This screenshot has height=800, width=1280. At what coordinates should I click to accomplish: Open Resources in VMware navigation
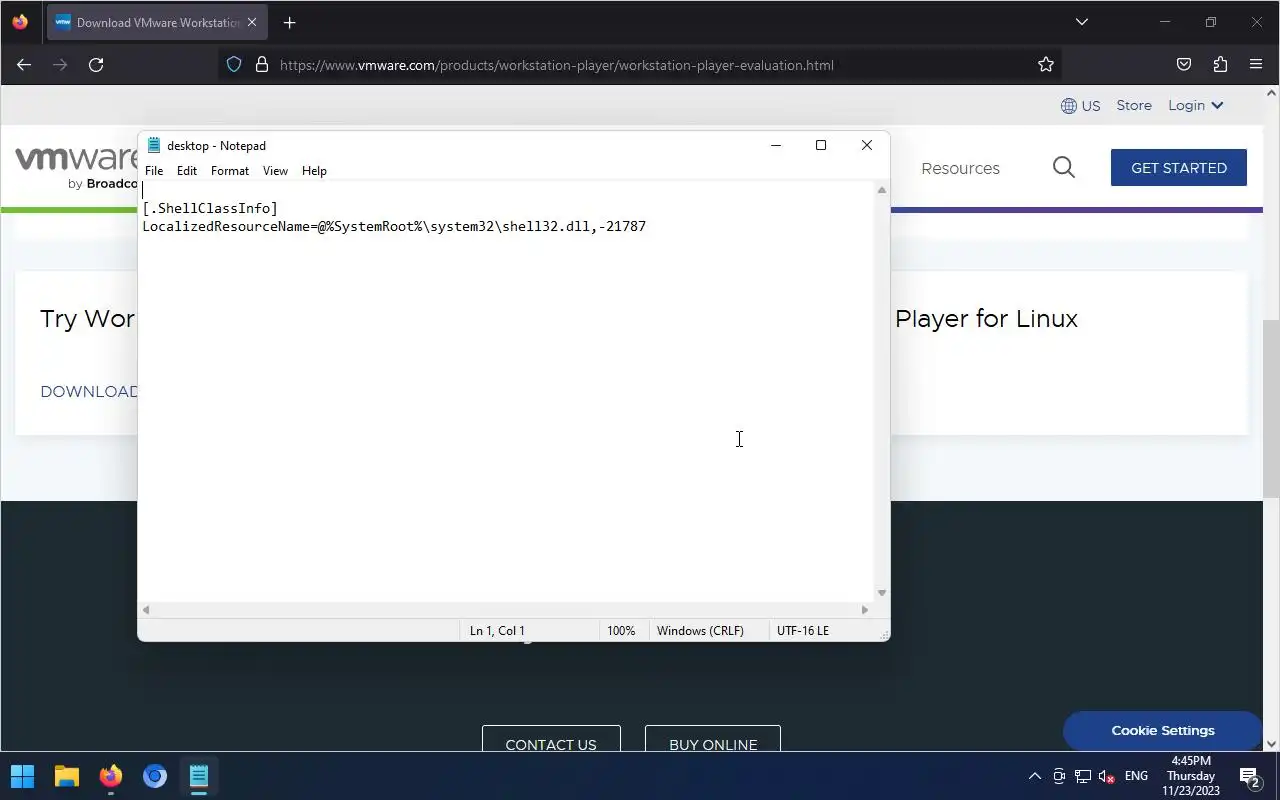[x=960, y=168]
